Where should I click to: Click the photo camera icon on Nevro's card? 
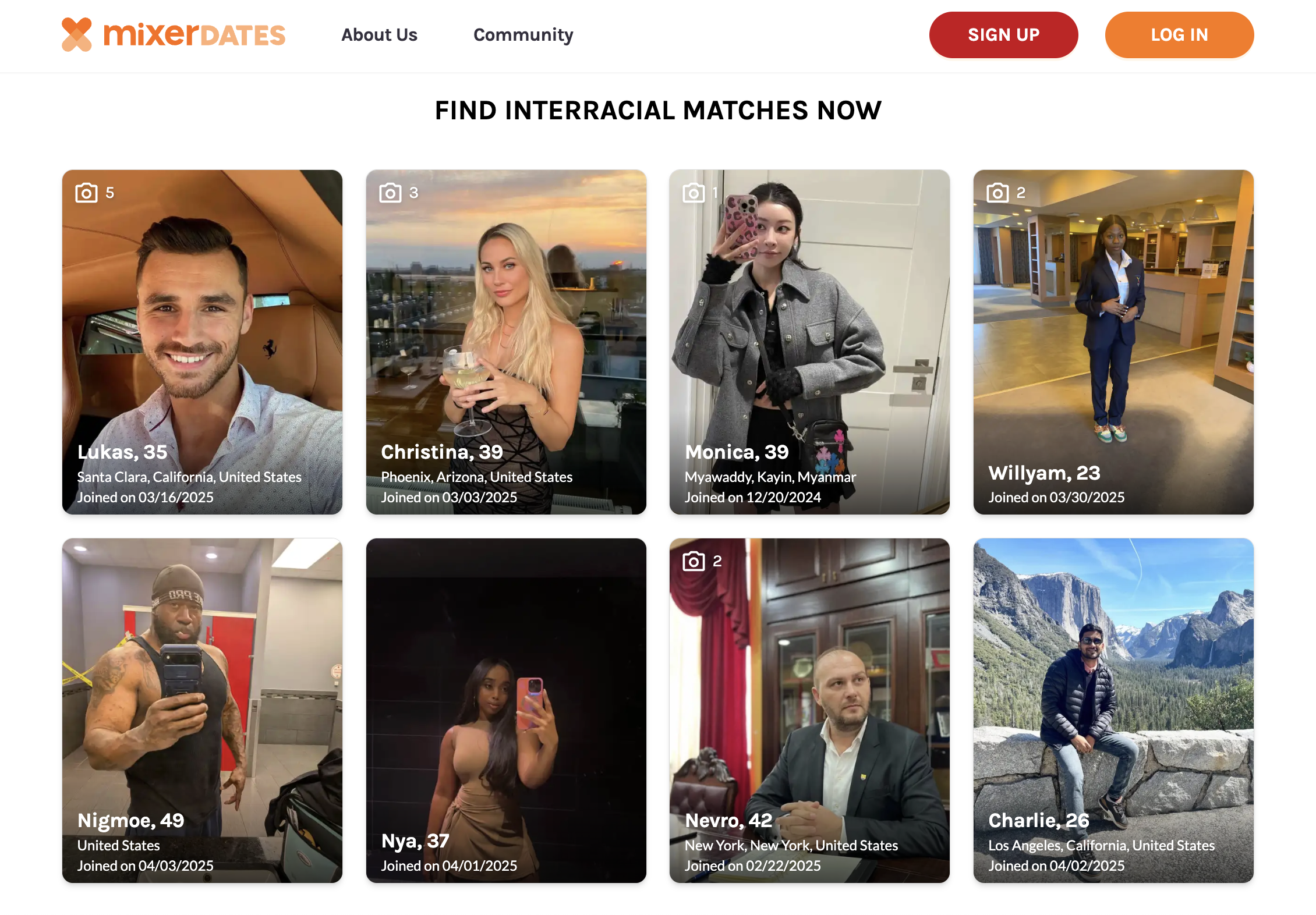[694, 561]
